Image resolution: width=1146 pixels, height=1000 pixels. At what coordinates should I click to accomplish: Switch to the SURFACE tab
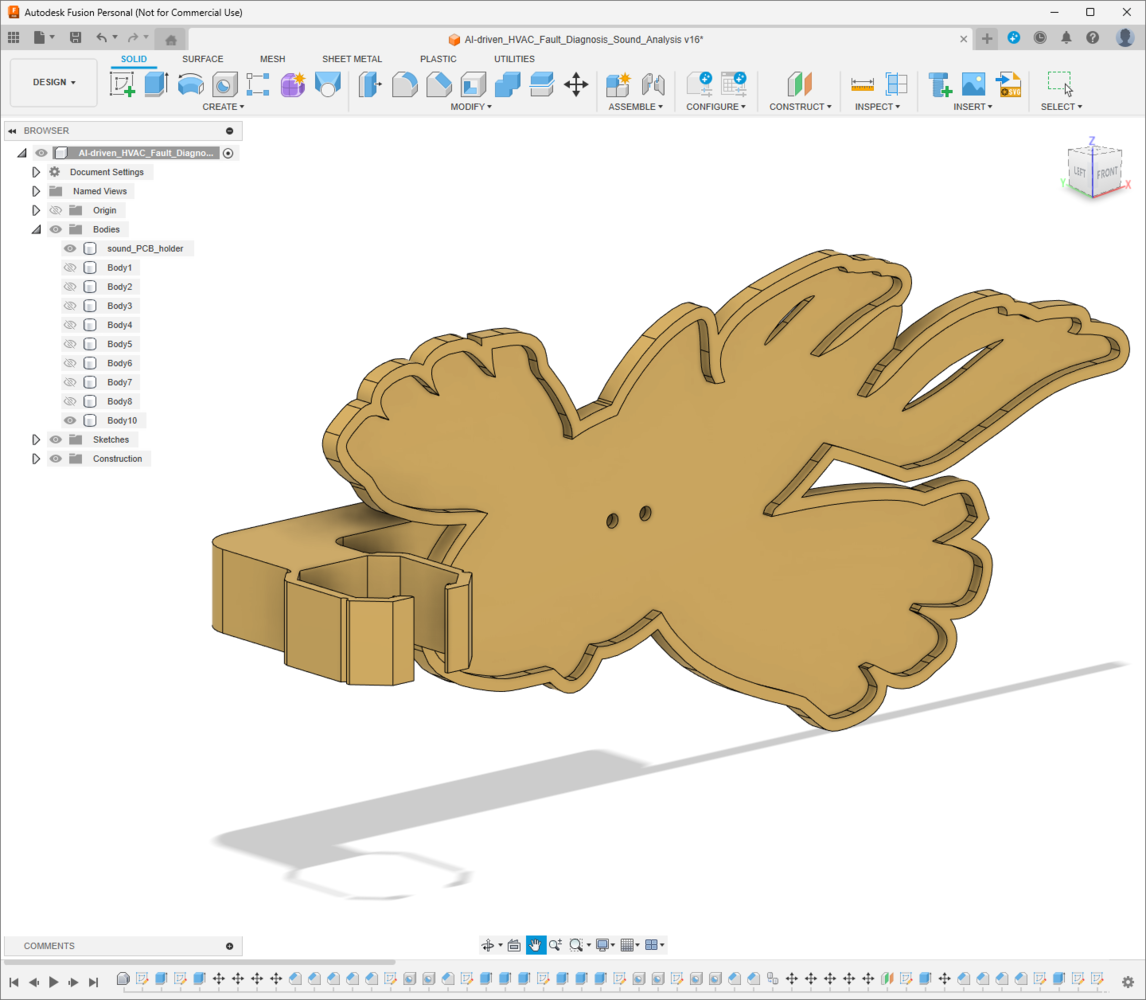202,59
